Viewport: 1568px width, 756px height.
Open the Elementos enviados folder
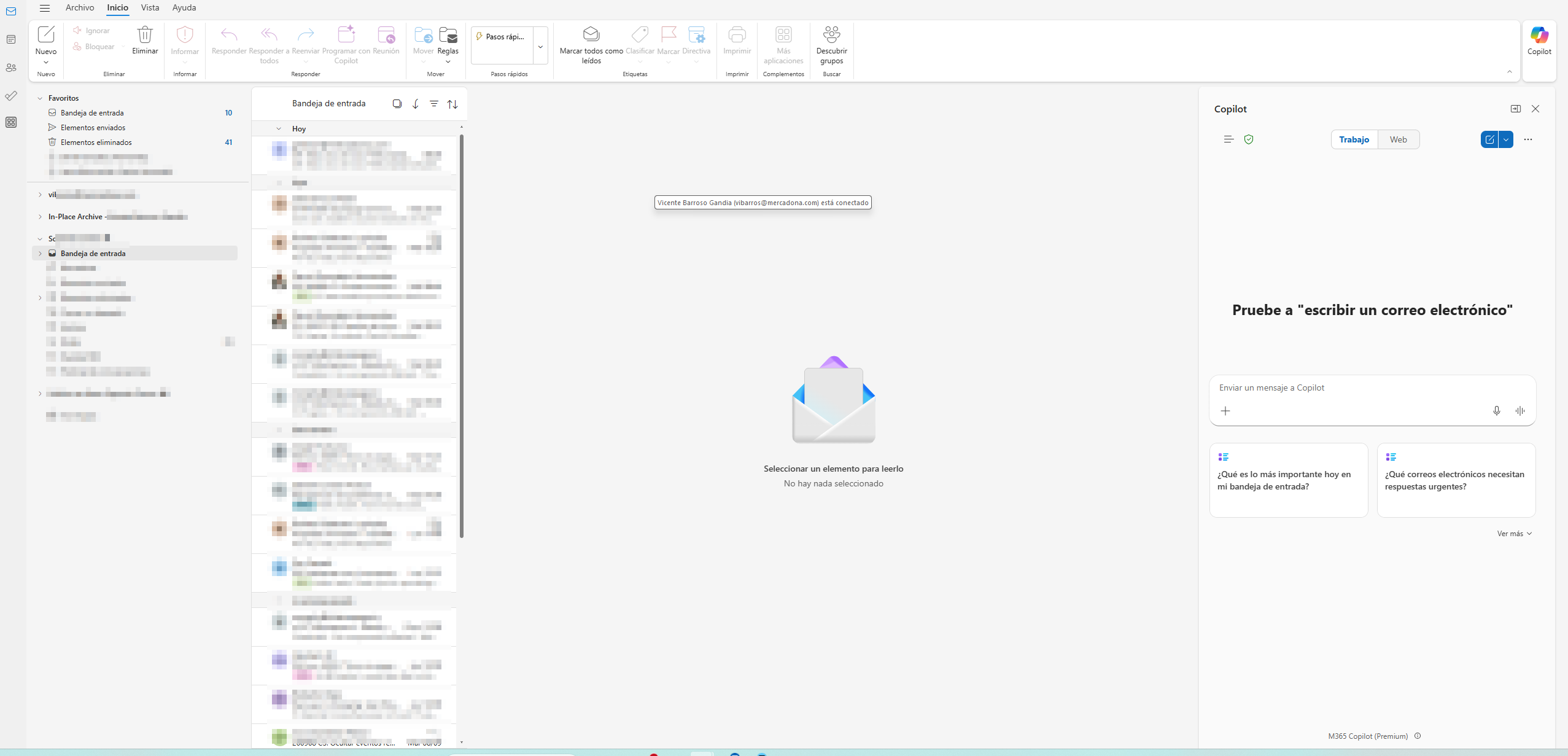click(x=135, y=128)
